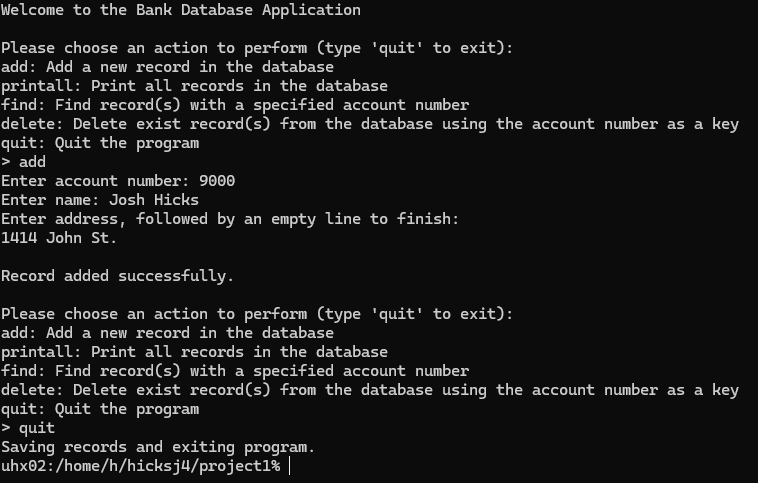
Task: Click the first menu's 'add: Add a new record' line
Action: [x=167, y=67]
